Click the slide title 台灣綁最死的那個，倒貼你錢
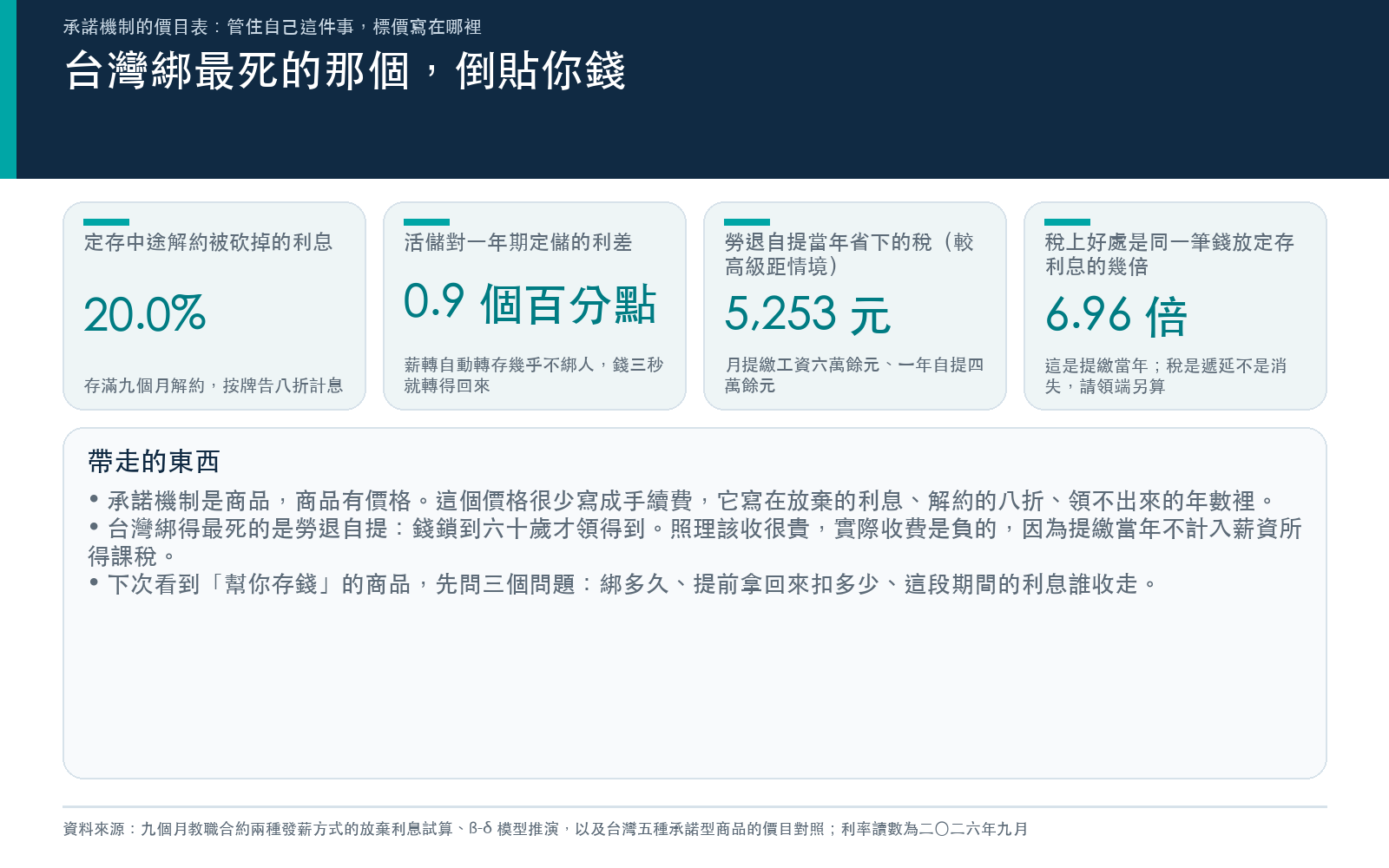The width and height of the screenshot is (1389, 868). coord(345,71)
